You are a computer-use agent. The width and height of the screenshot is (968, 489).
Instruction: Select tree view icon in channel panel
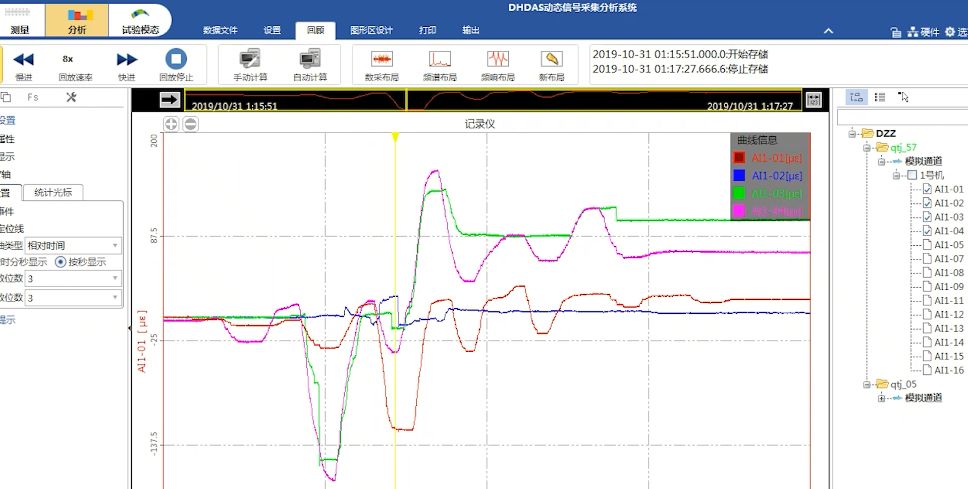pos(856,97)
